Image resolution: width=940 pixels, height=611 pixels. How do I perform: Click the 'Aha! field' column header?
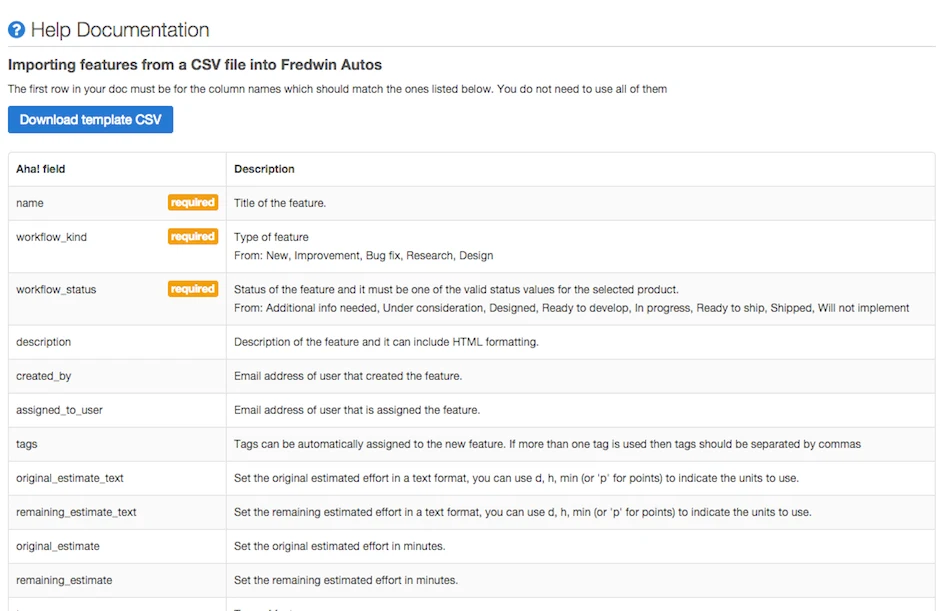click(41, 169)
